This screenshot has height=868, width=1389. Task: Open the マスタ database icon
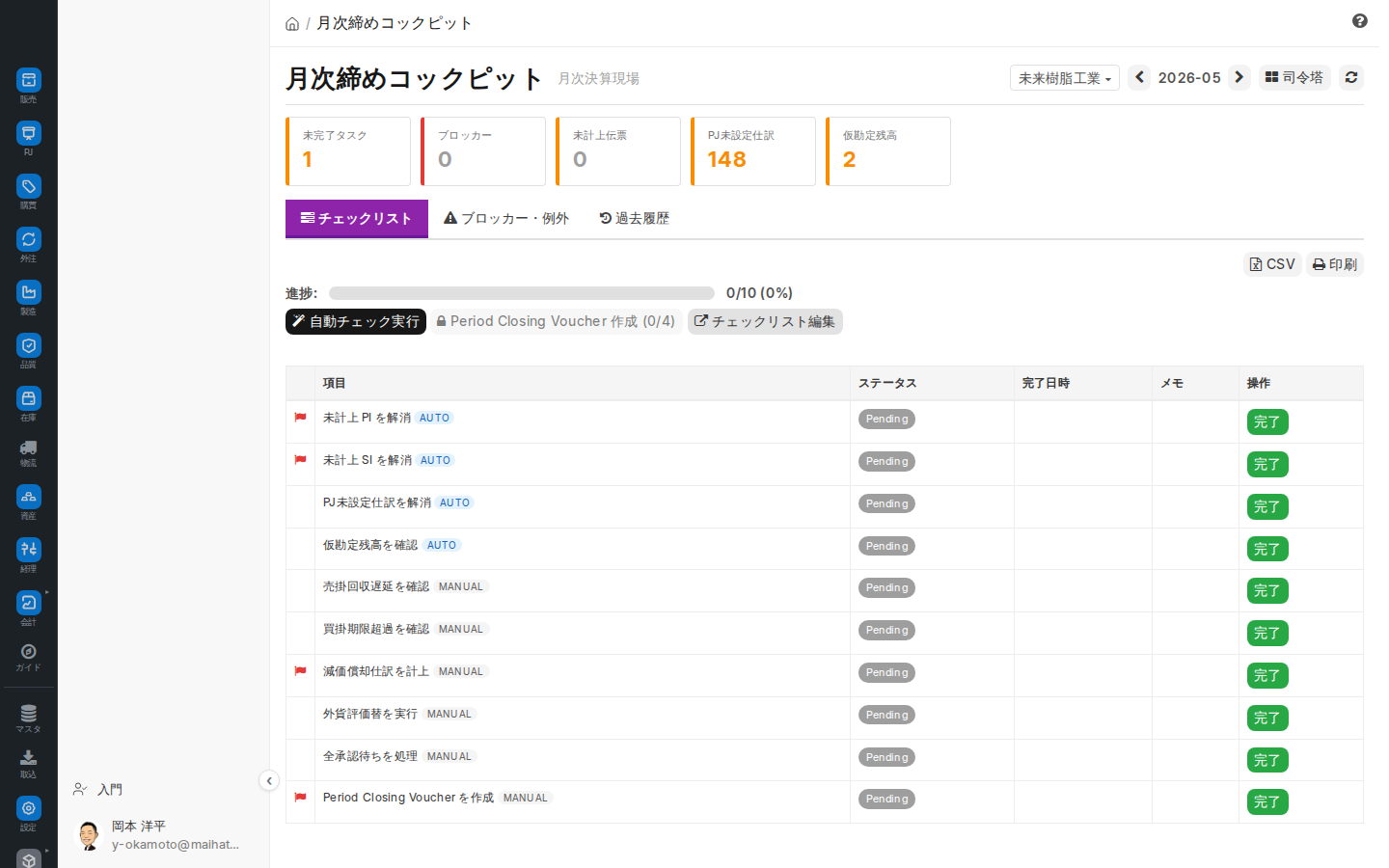29,714
